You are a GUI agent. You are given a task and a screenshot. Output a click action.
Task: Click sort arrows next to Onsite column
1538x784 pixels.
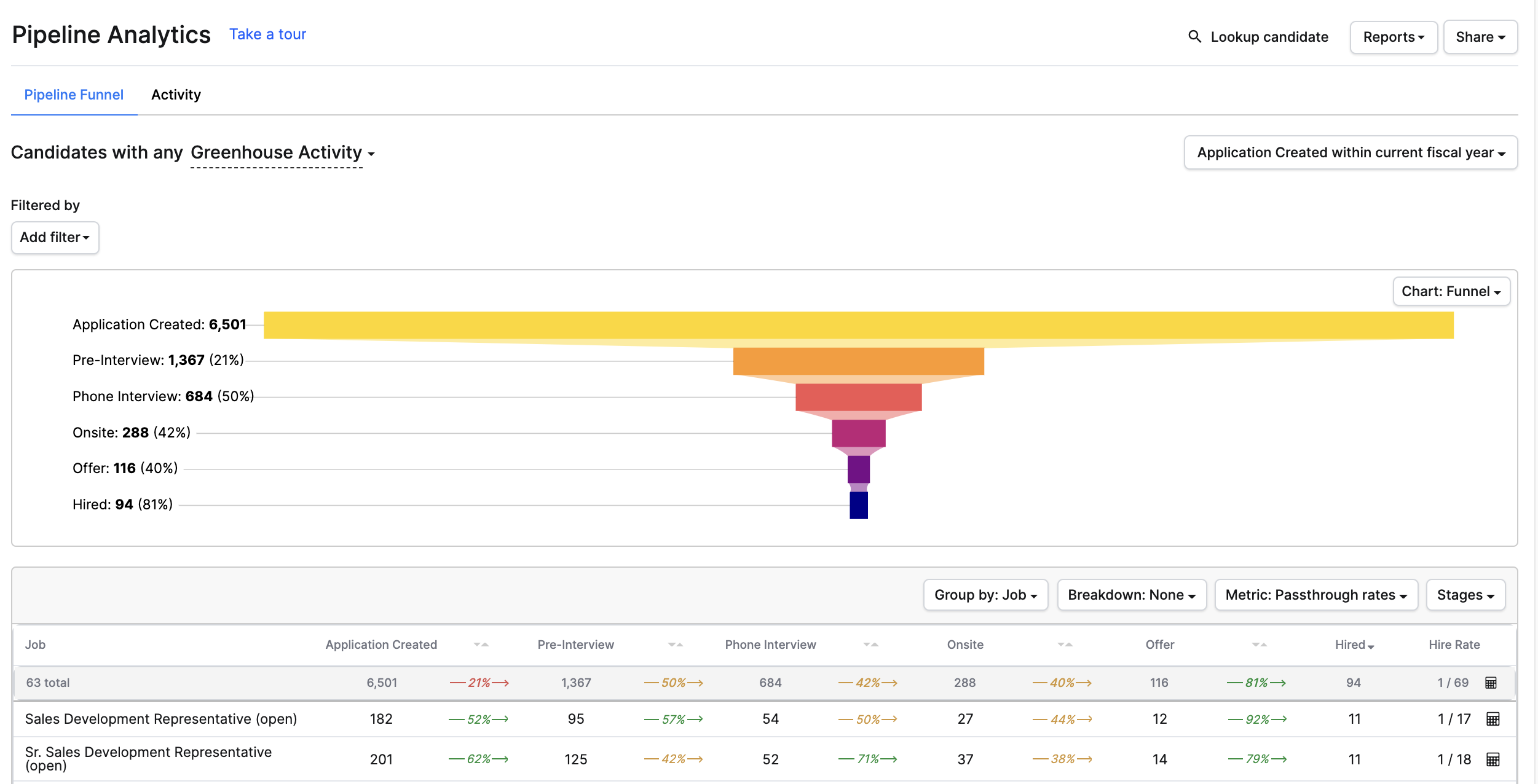click(1065, 645)
